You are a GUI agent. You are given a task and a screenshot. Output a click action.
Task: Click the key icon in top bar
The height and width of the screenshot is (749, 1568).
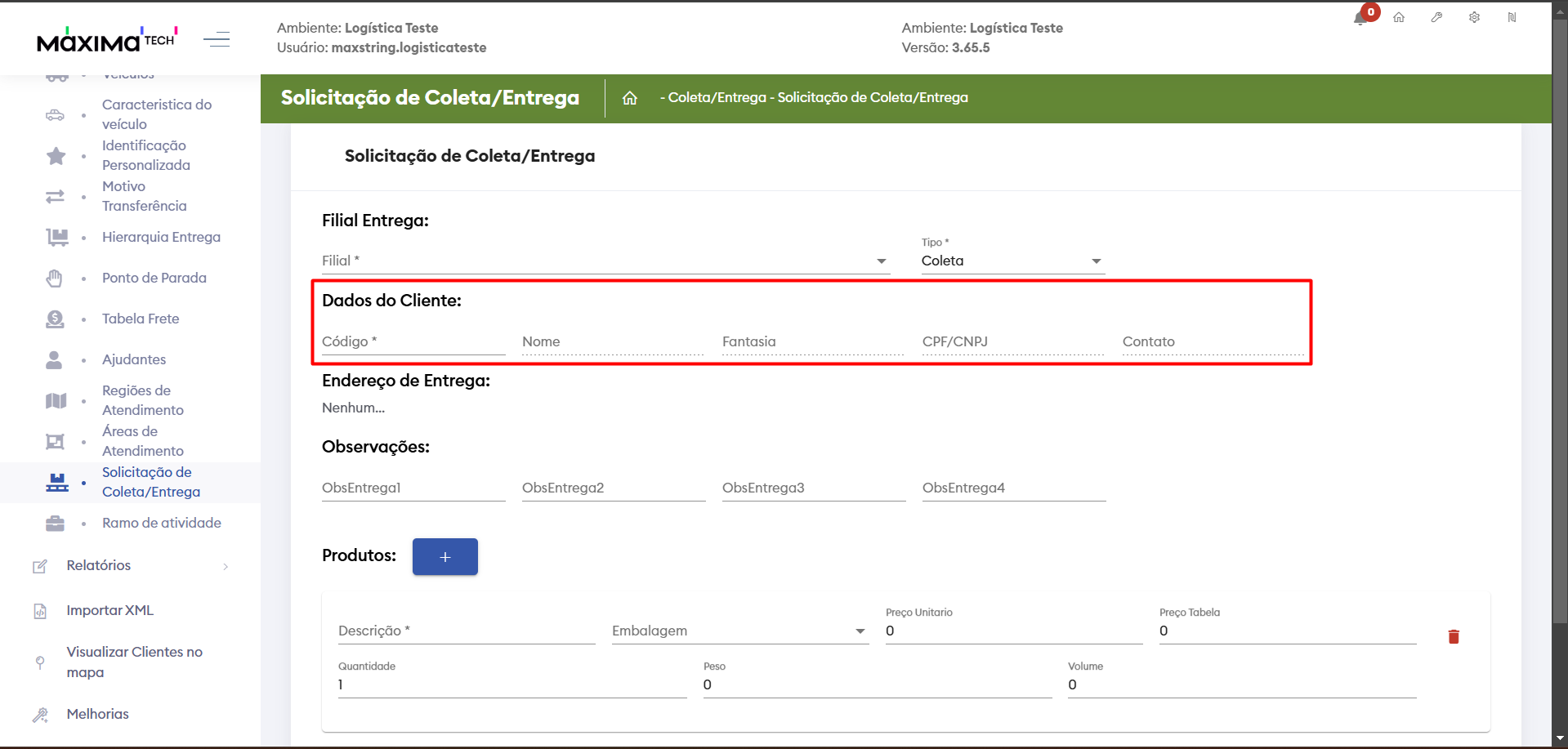click(1436, 17)
